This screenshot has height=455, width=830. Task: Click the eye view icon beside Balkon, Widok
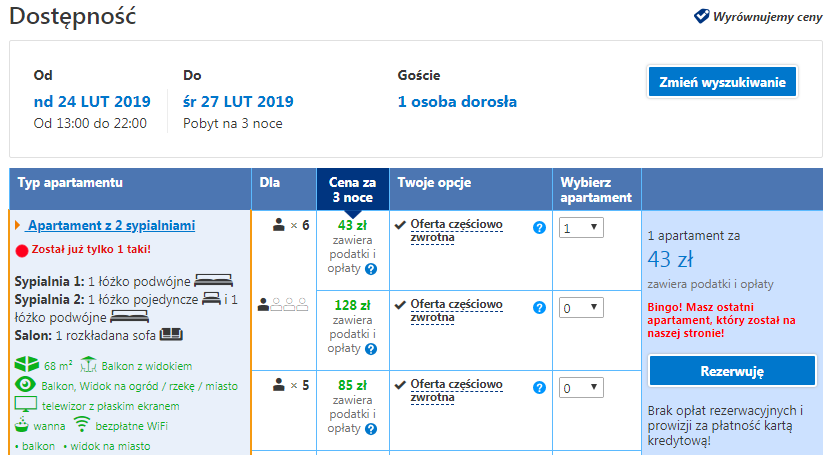[25, 385]
